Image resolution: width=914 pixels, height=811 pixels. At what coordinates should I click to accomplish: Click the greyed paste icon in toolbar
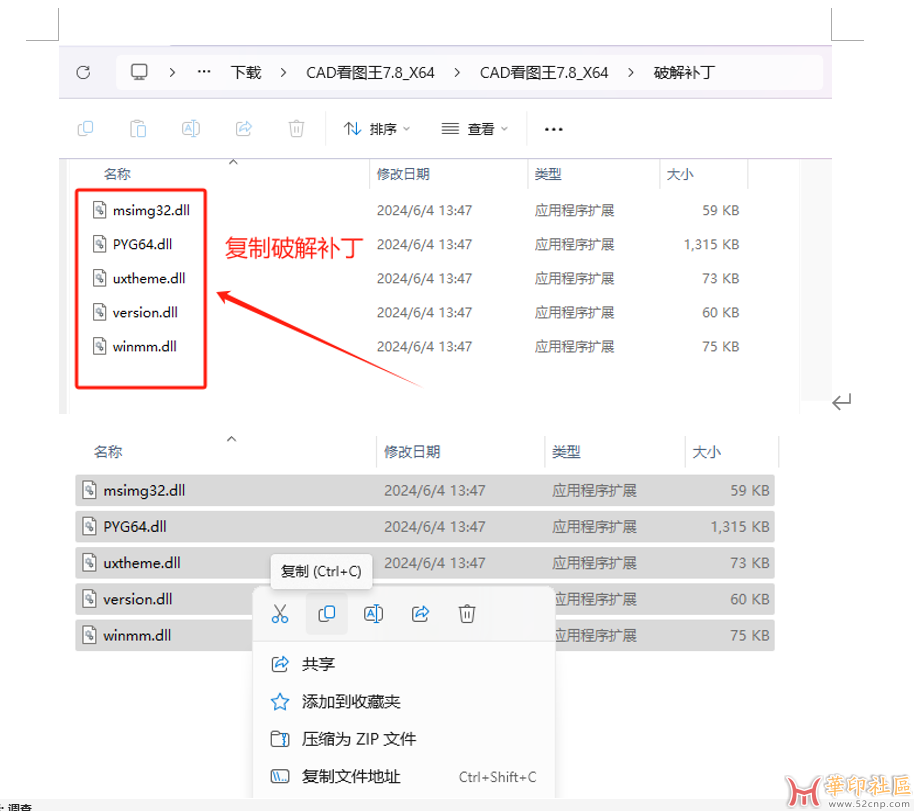point(138,128)
